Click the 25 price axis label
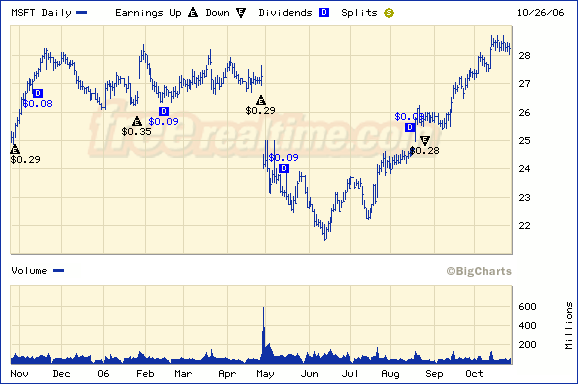This screenshot has height=384, width=578. [524, 140]
